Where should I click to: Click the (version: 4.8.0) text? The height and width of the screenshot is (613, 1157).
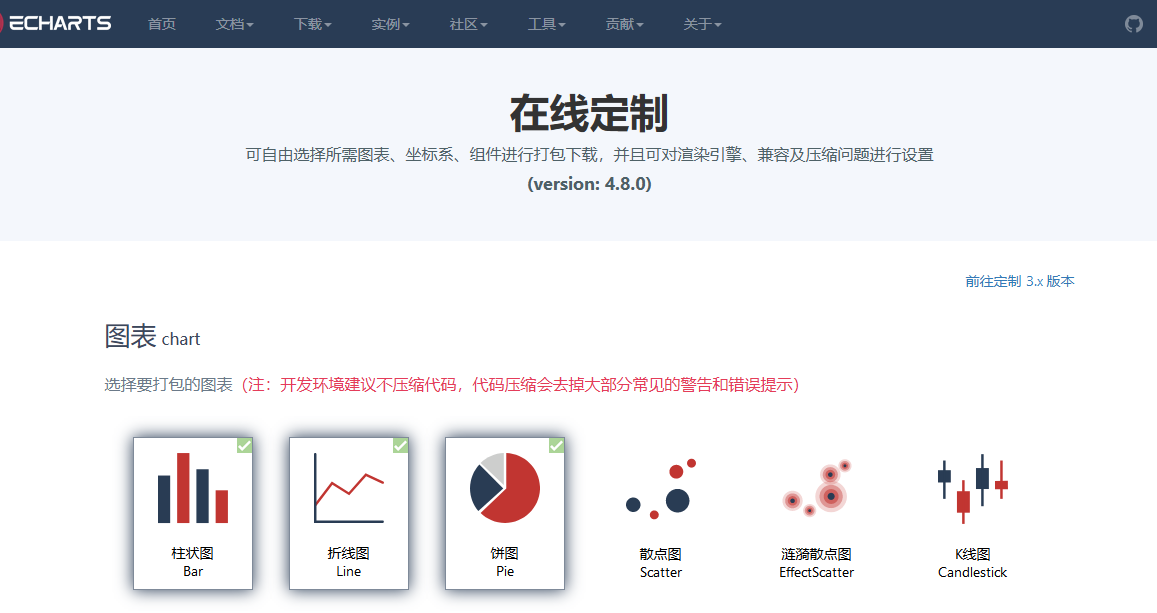(589, 184)
